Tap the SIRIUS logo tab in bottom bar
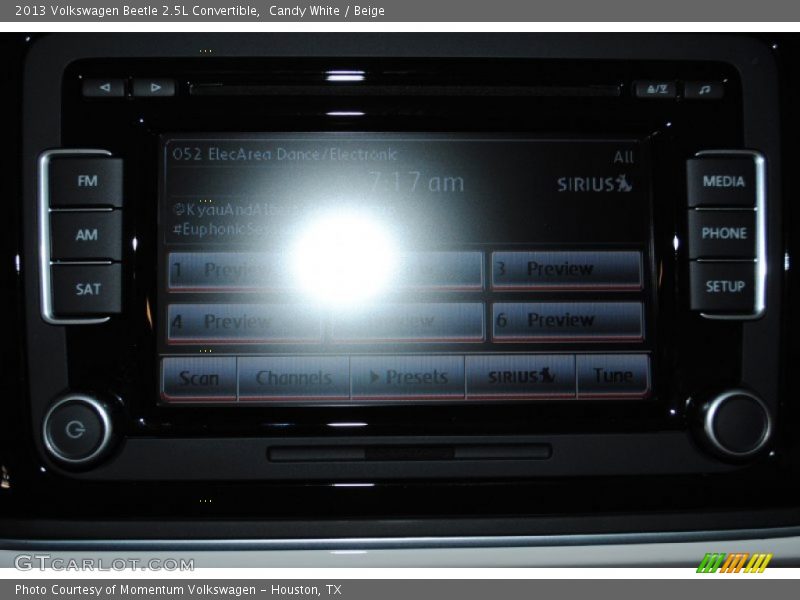 tap(520, 377)
